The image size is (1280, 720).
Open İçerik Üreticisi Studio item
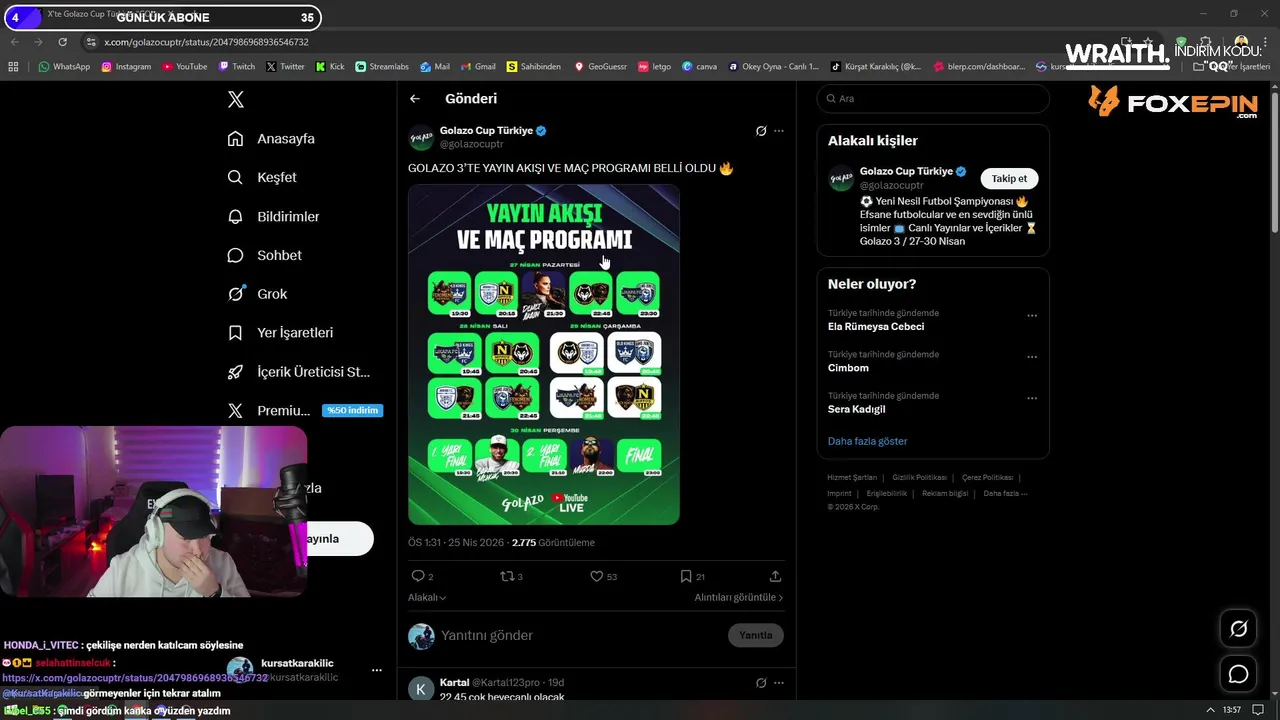[x=298, y=372]
